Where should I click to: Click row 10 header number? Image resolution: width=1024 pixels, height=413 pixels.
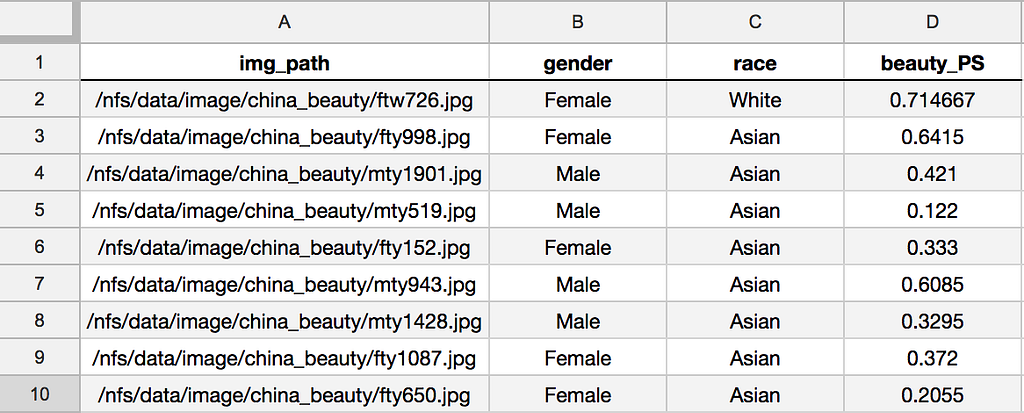pyautogui.click(x=39, y=394)
